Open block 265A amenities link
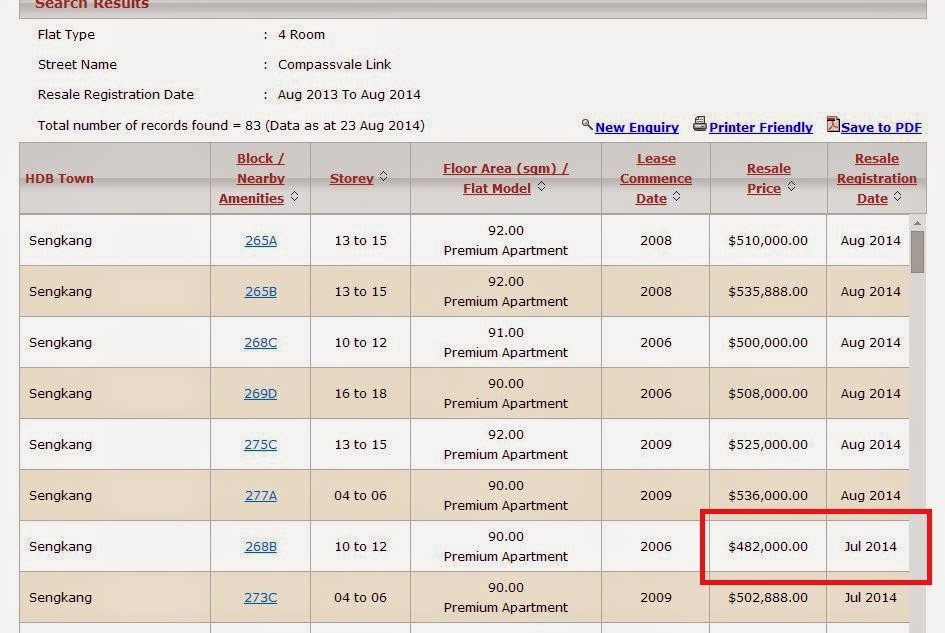The image size is (945, 633). point(260,241)
